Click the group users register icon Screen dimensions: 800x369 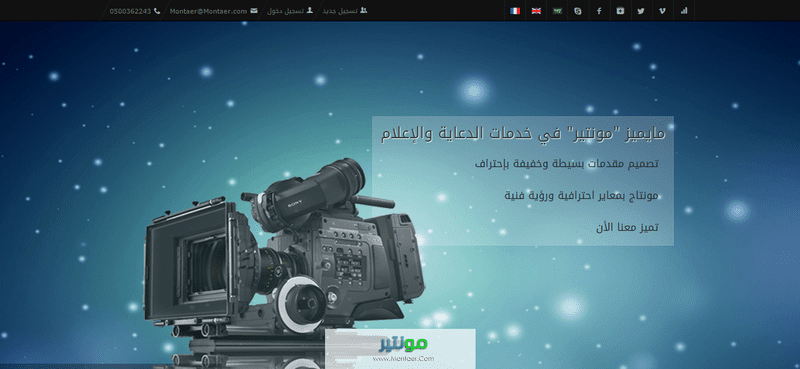363,10
